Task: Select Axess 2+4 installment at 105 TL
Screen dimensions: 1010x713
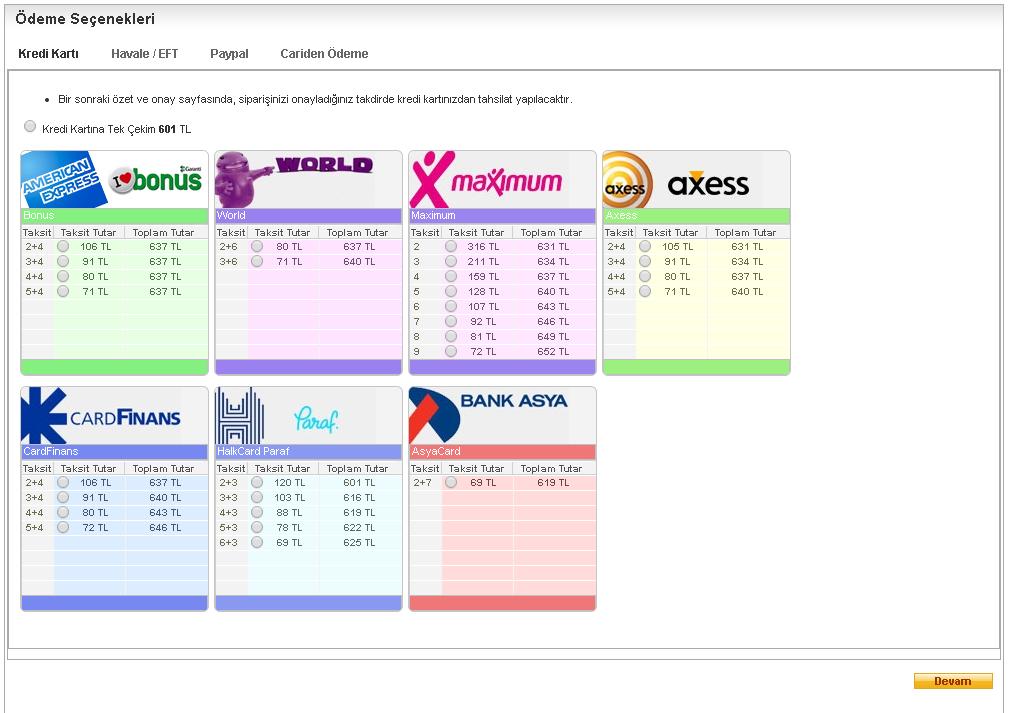Action: 645,246
